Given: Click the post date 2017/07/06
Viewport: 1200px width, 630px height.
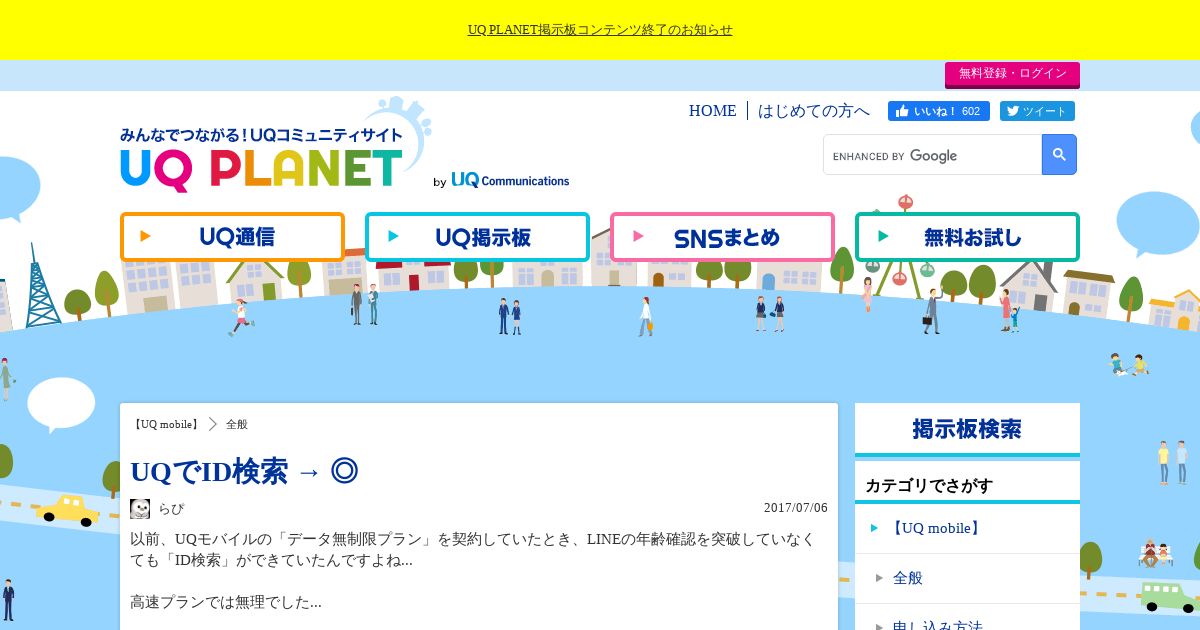Looking at the screenshot, I should tap(796, 508).
